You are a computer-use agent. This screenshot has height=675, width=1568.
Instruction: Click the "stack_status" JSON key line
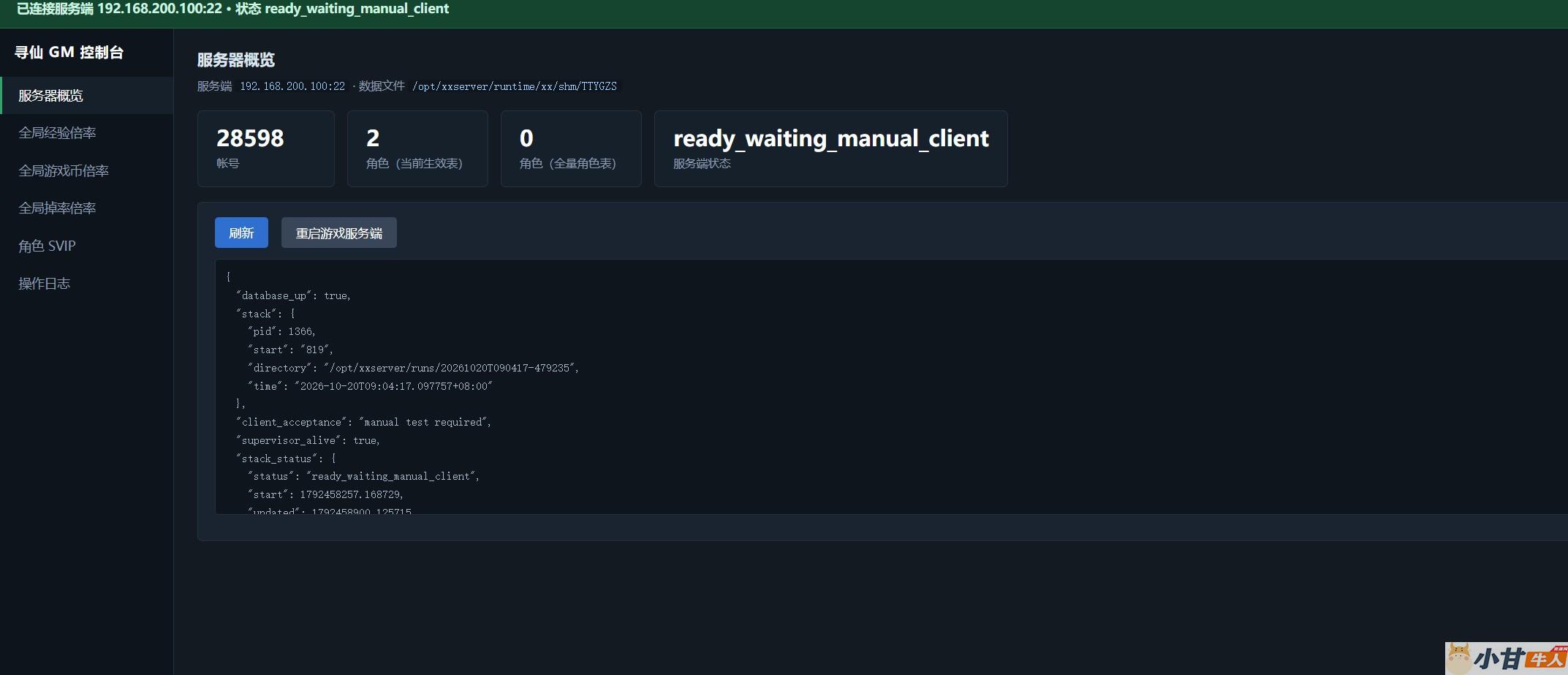pos(286,459)
